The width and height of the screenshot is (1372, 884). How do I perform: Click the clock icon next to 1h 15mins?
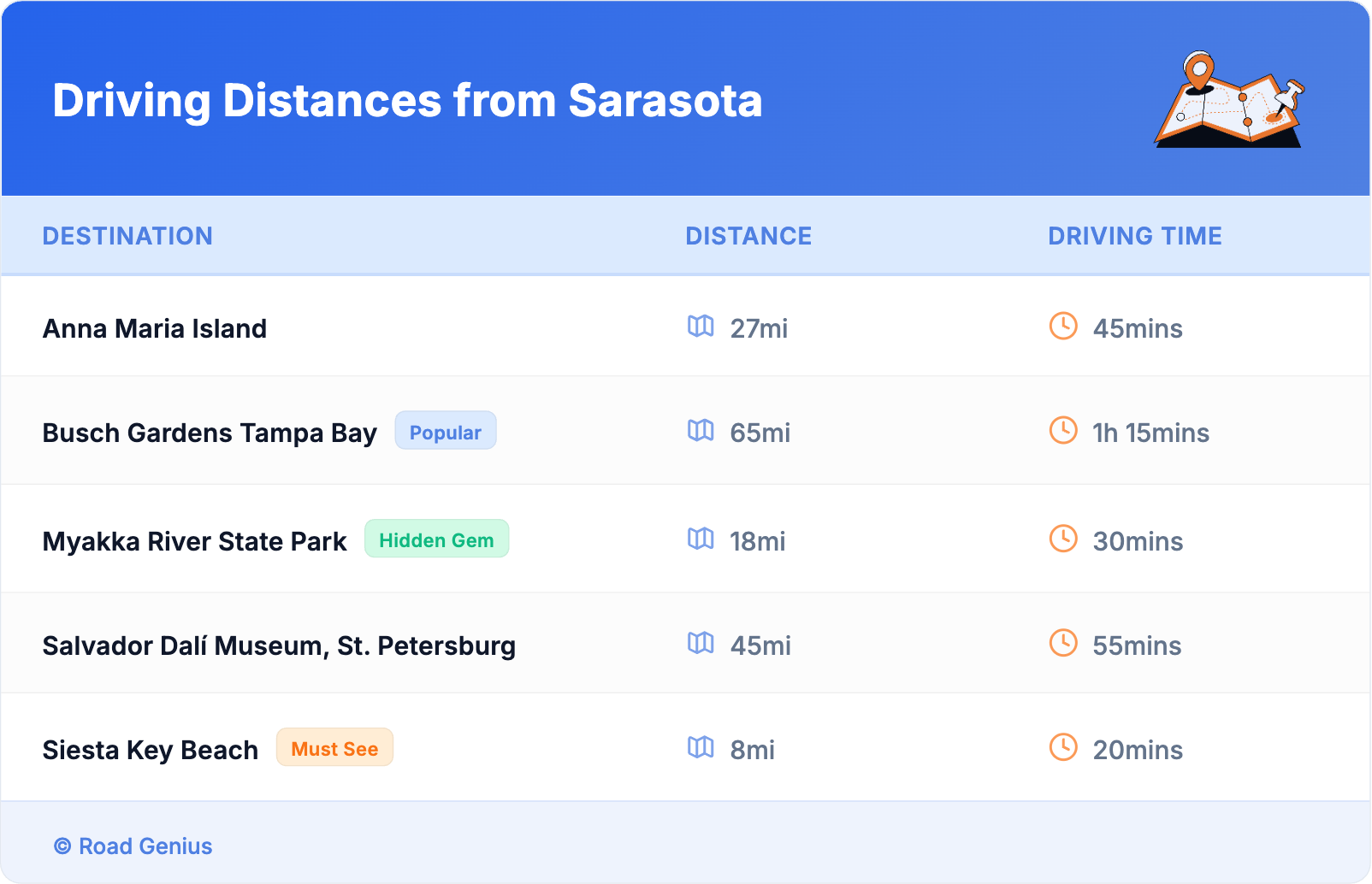coord(1063,431)
